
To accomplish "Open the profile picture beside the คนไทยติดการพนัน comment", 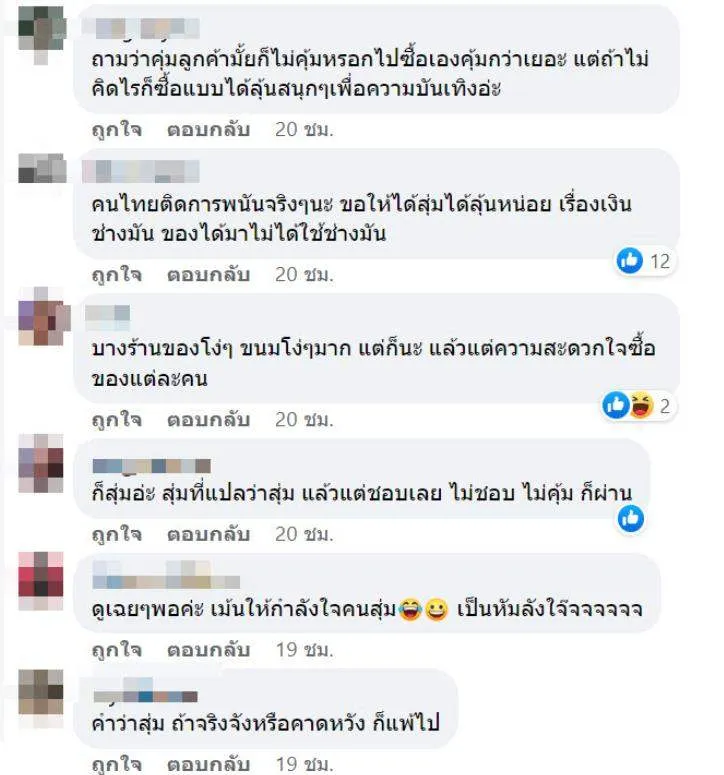I will tap(42, 168).
